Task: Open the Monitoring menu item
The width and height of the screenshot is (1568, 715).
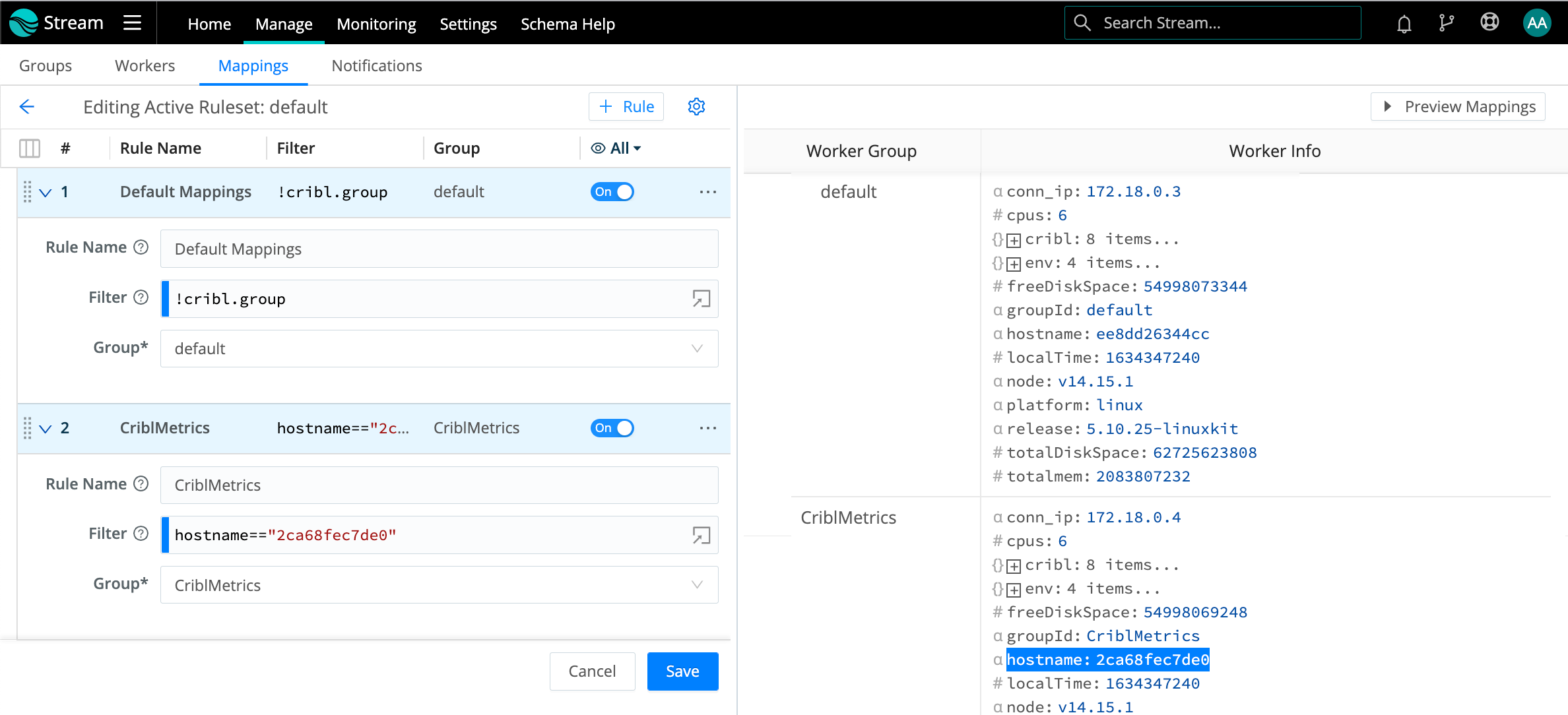Action: pyautogui.click(x=376, y=24)
